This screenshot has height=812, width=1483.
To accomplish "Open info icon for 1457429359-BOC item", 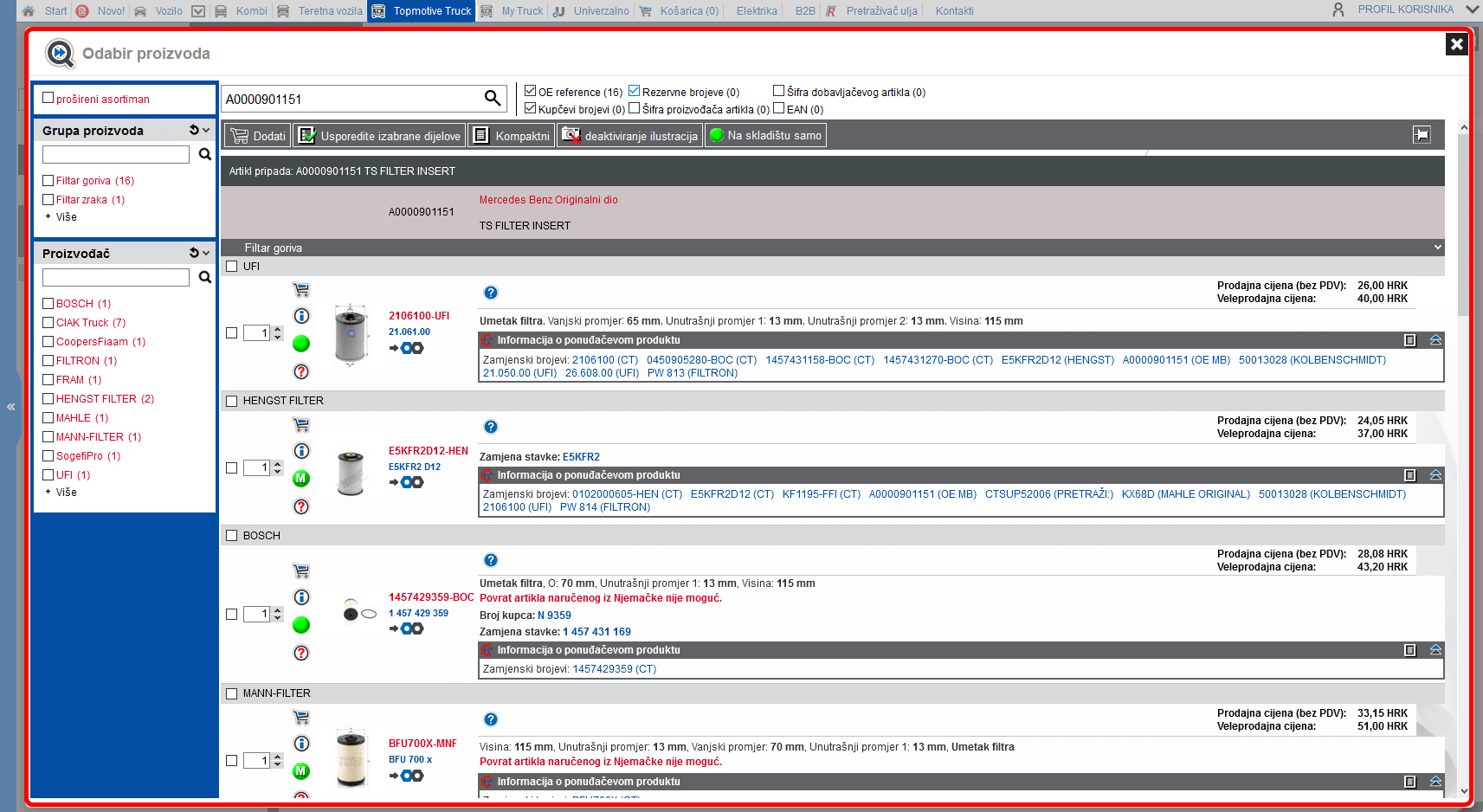I will point(301,597).
